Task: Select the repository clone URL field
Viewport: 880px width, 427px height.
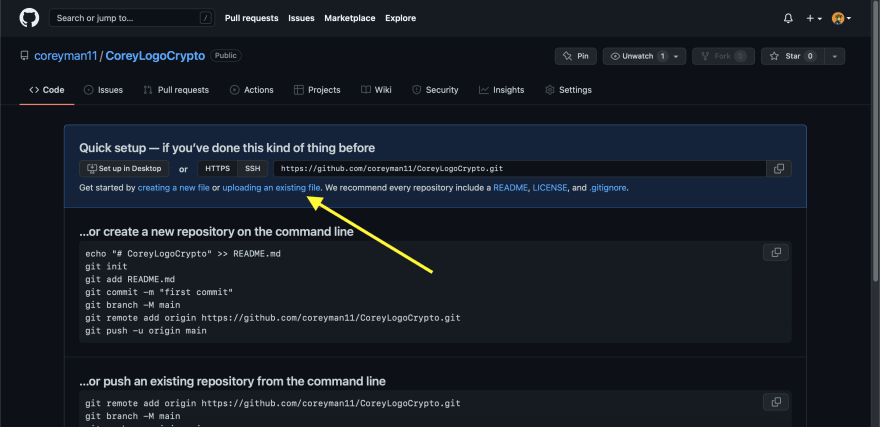Action: (x=520, y=168)
